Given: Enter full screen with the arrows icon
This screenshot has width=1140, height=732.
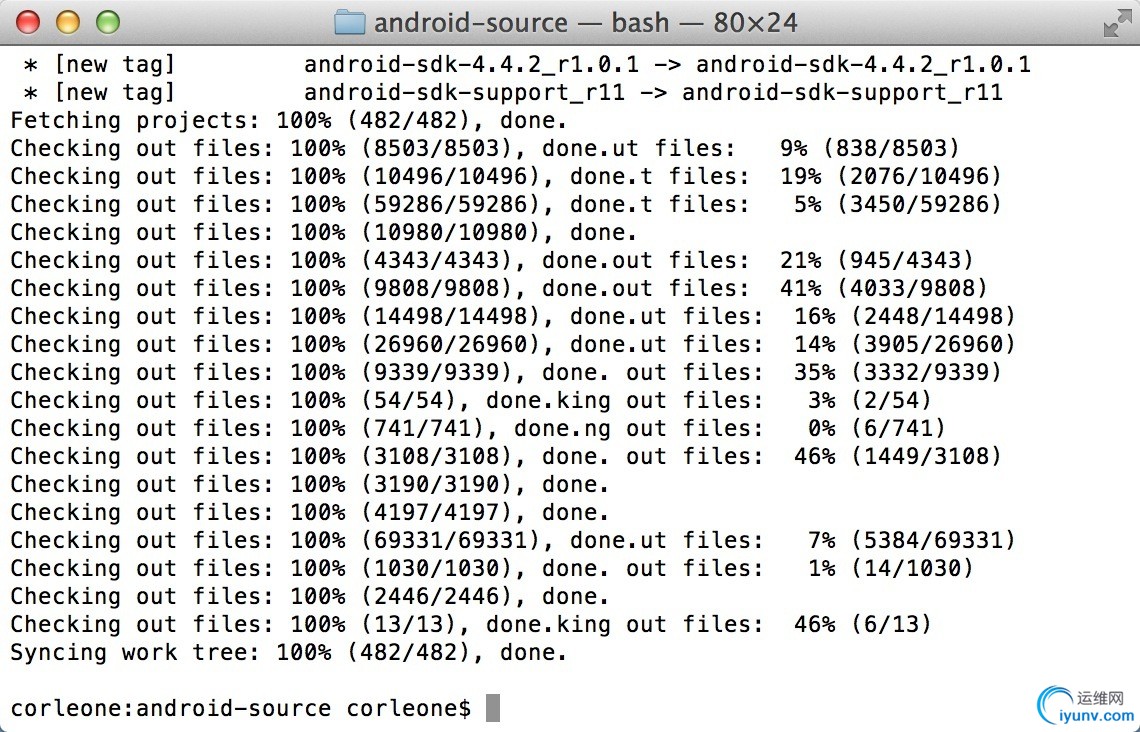Looking at the screenshot, I should pyautogui.click(x=1116, y=23).
